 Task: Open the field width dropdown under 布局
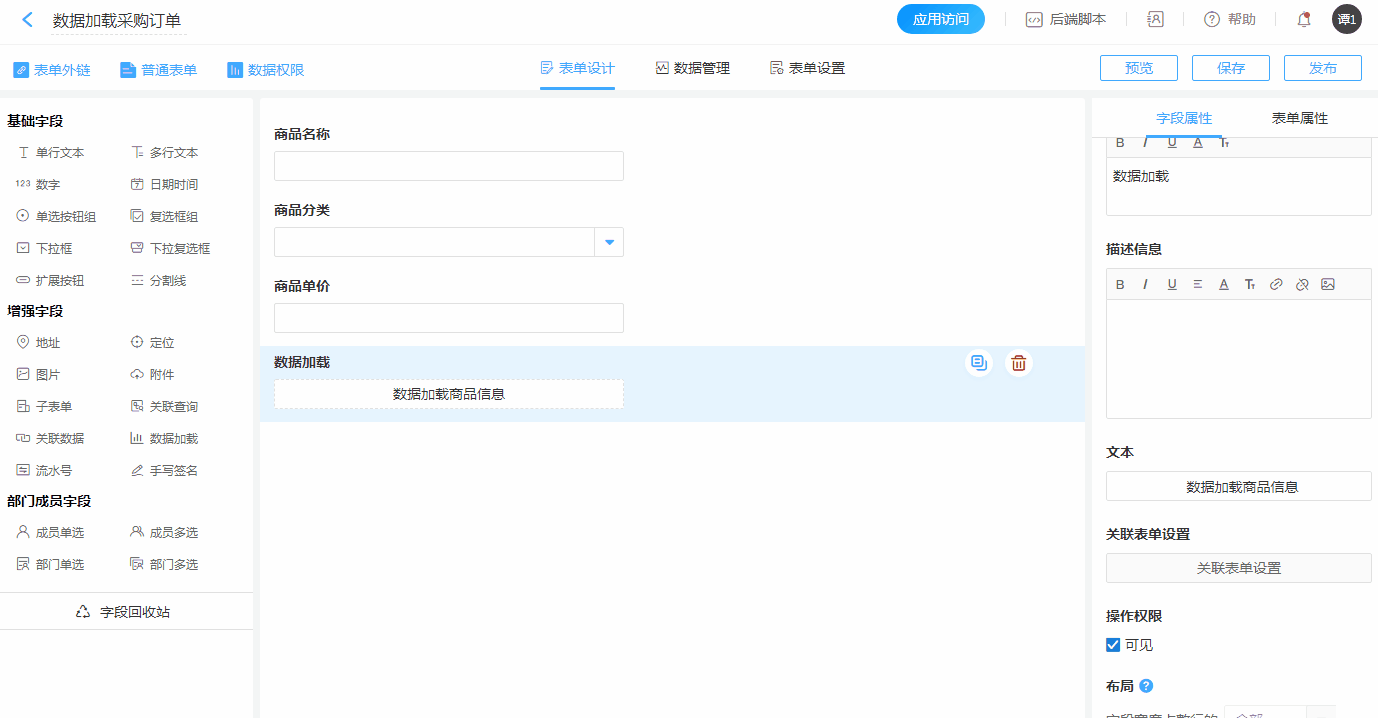(1279, 714)
